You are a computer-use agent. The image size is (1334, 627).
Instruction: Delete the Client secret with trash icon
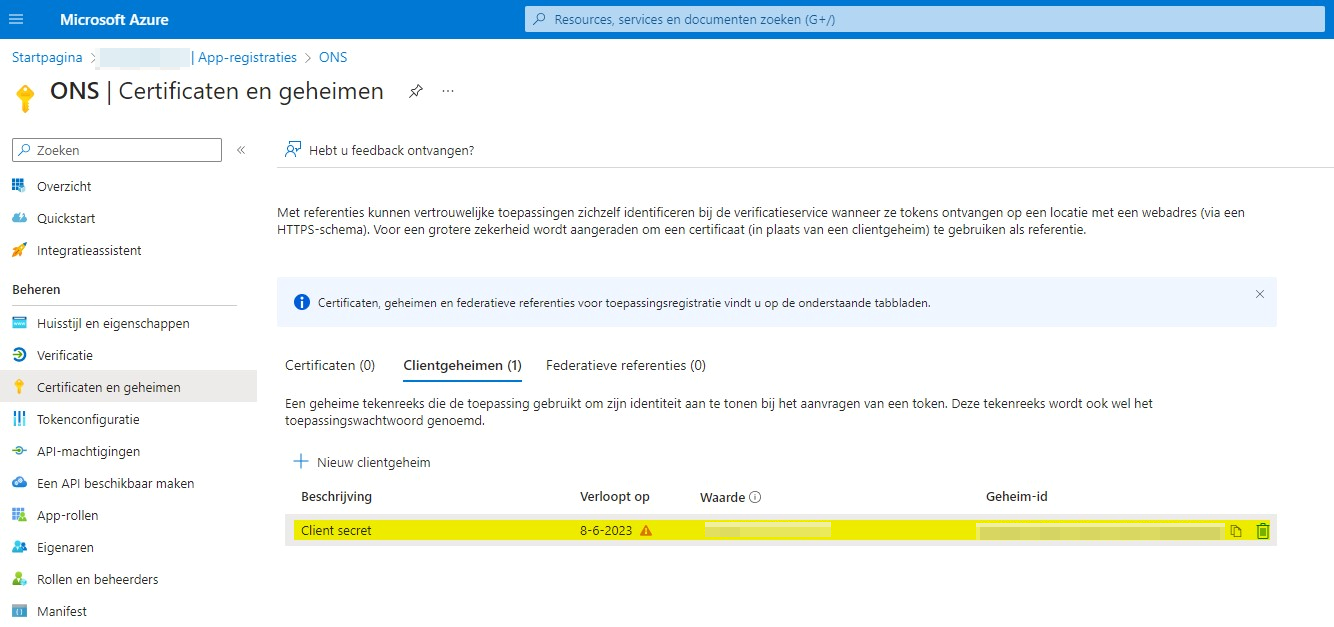[1262, 531]
